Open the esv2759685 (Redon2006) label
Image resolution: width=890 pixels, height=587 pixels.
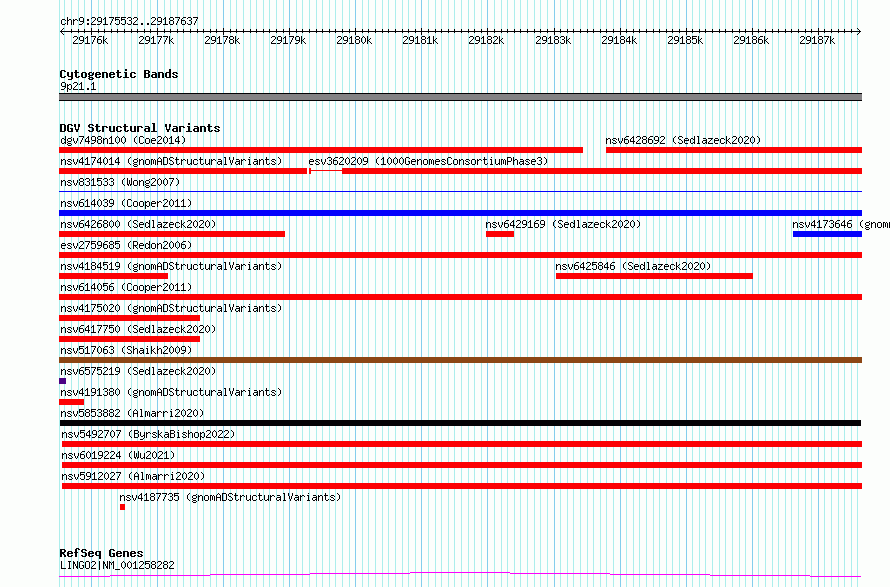coord(126,245)
